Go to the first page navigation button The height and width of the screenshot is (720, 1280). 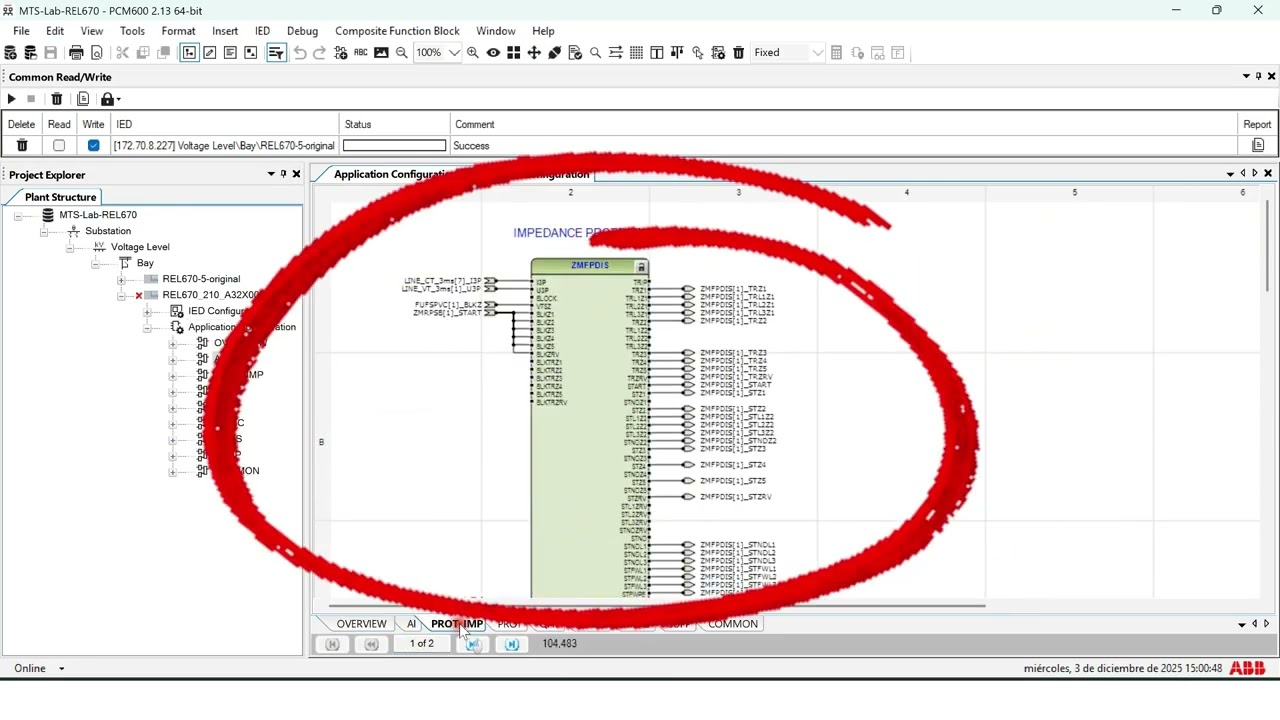(332, 645)
